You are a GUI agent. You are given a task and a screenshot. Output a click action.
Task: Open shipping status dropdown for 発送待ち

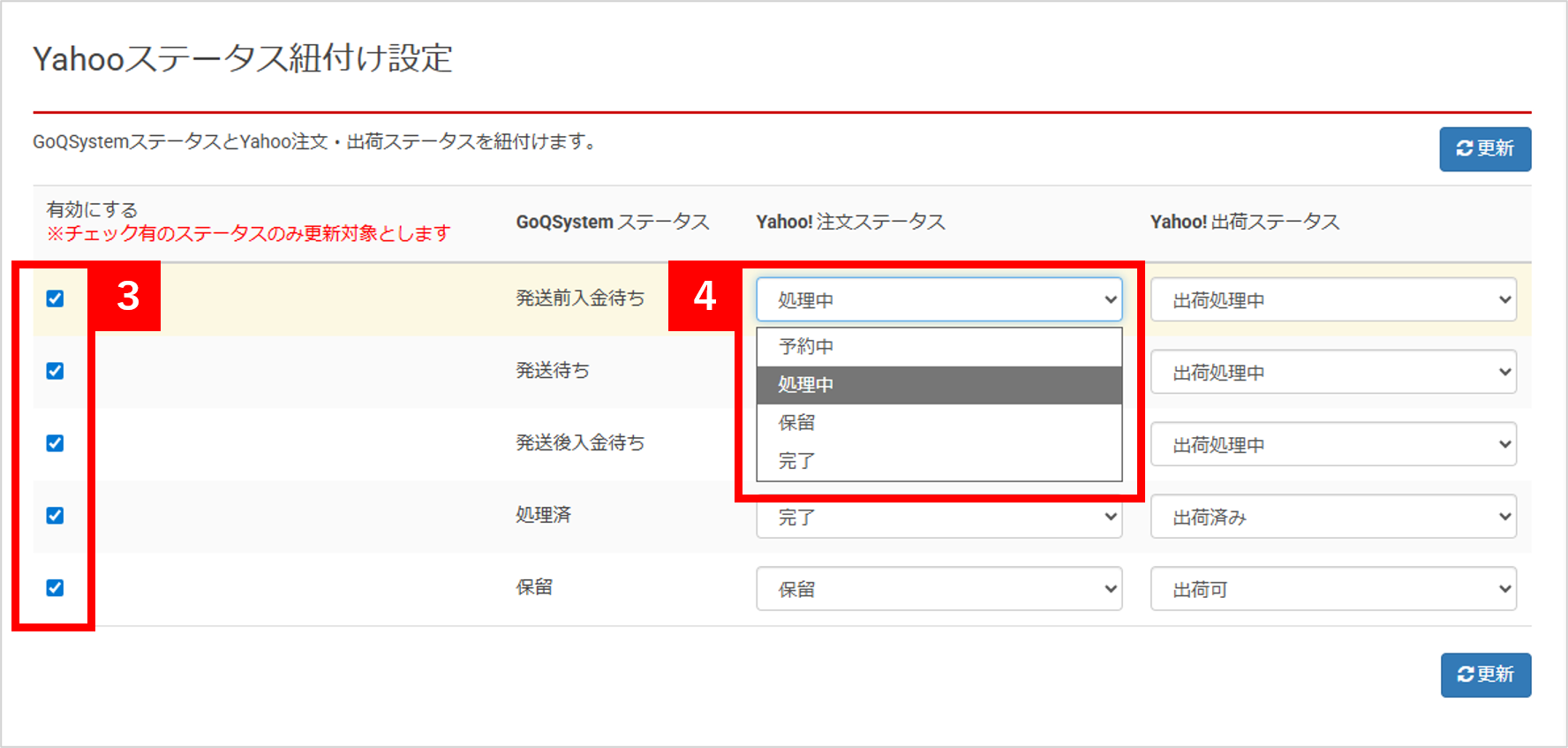click(x=1332, y=373)
